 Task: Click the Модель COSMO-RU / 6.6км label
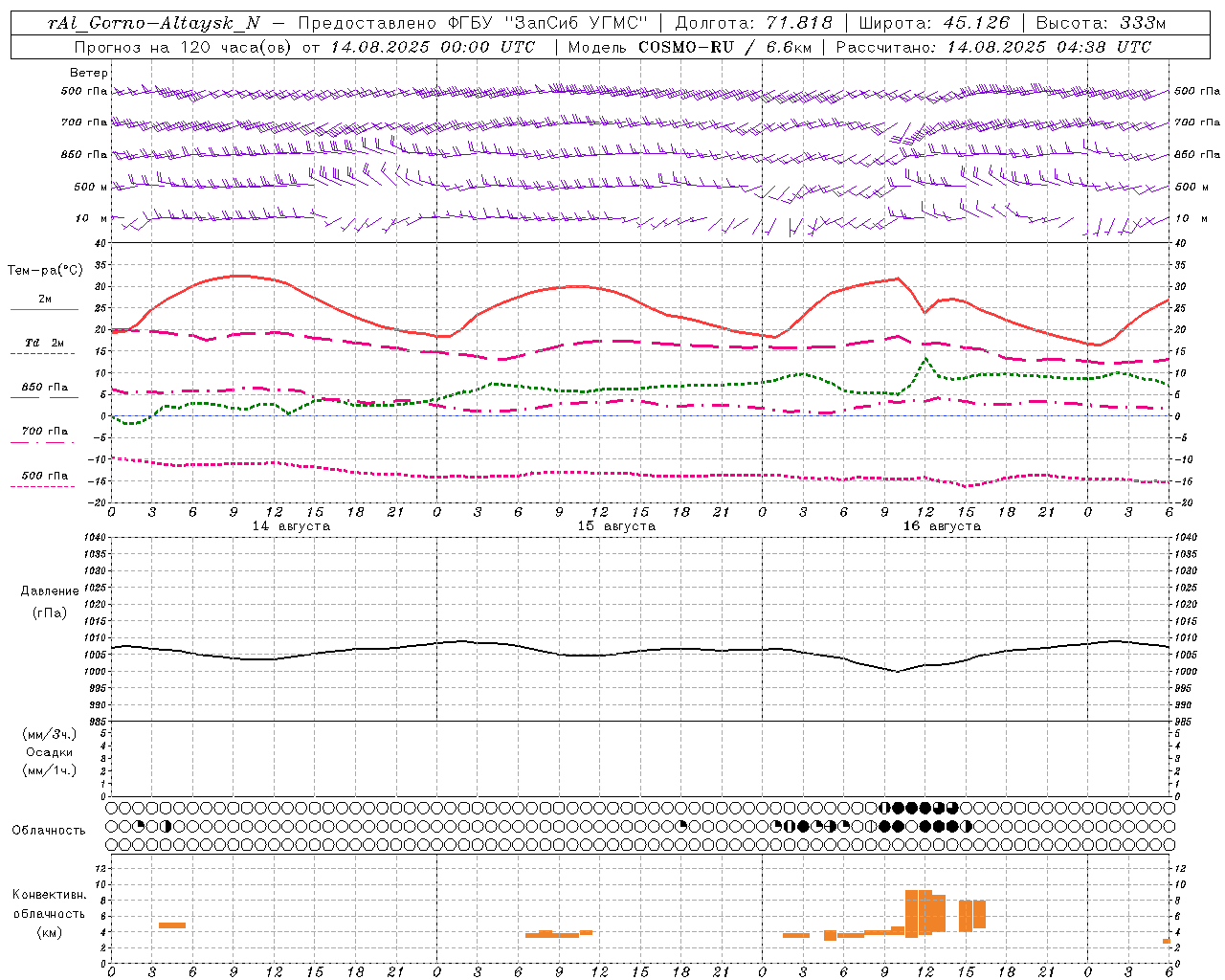(x=690, y=47)
